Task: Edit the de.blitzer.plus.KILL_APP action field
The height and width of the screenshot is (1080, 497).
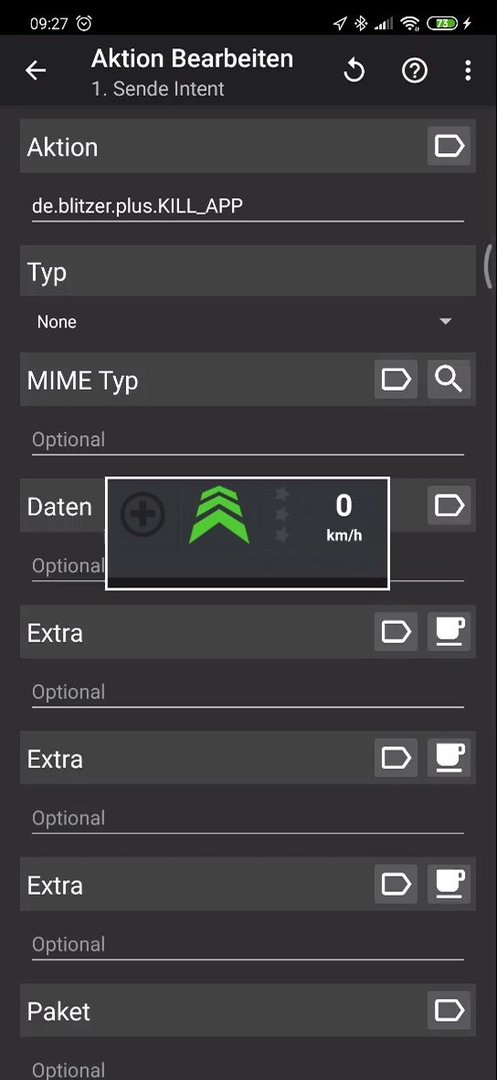Action: pyautogui.click(x=248, y=205)
